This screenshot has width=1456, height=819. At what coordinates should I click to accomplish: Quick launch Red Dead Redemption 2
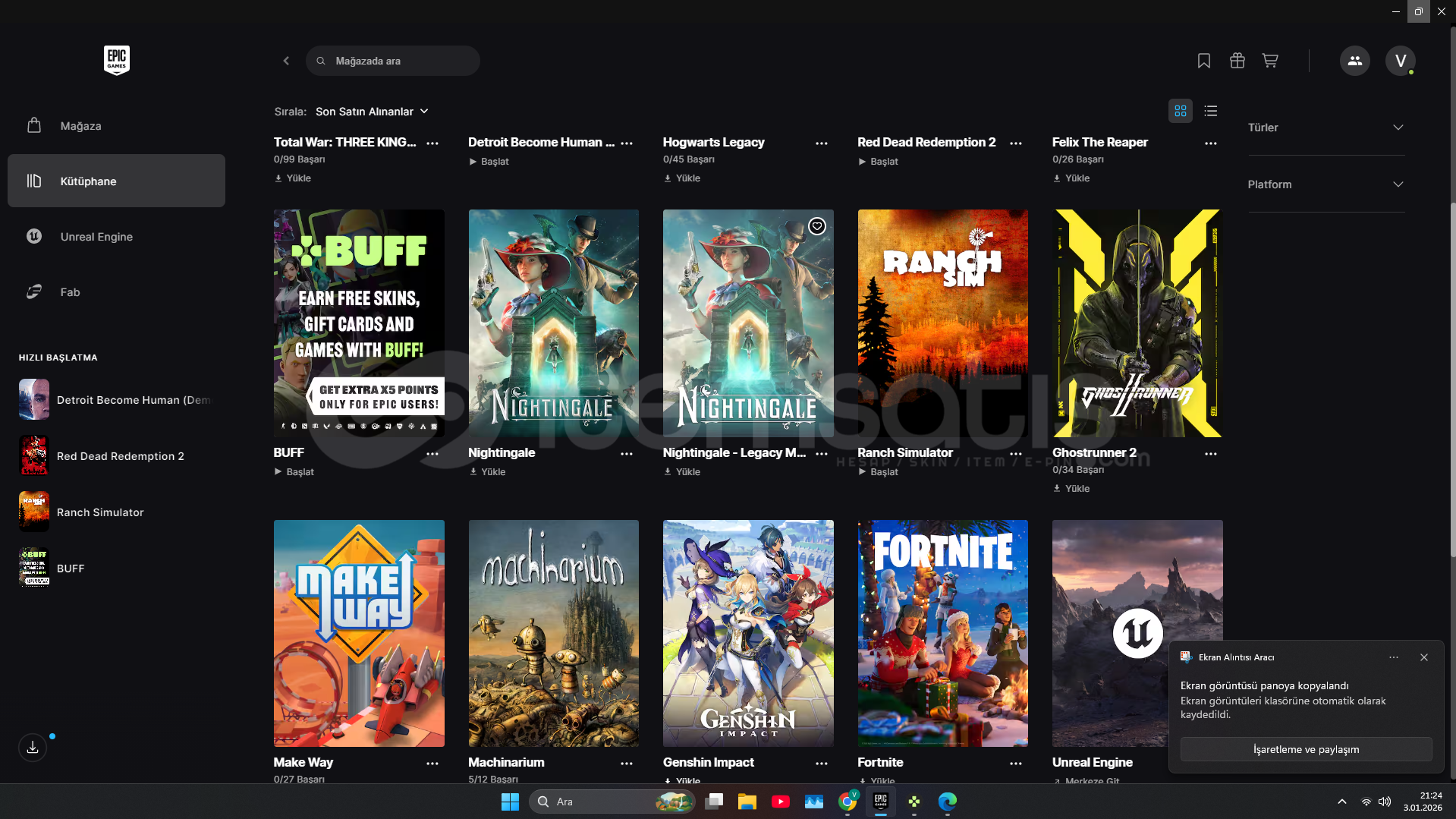point(116,456)
